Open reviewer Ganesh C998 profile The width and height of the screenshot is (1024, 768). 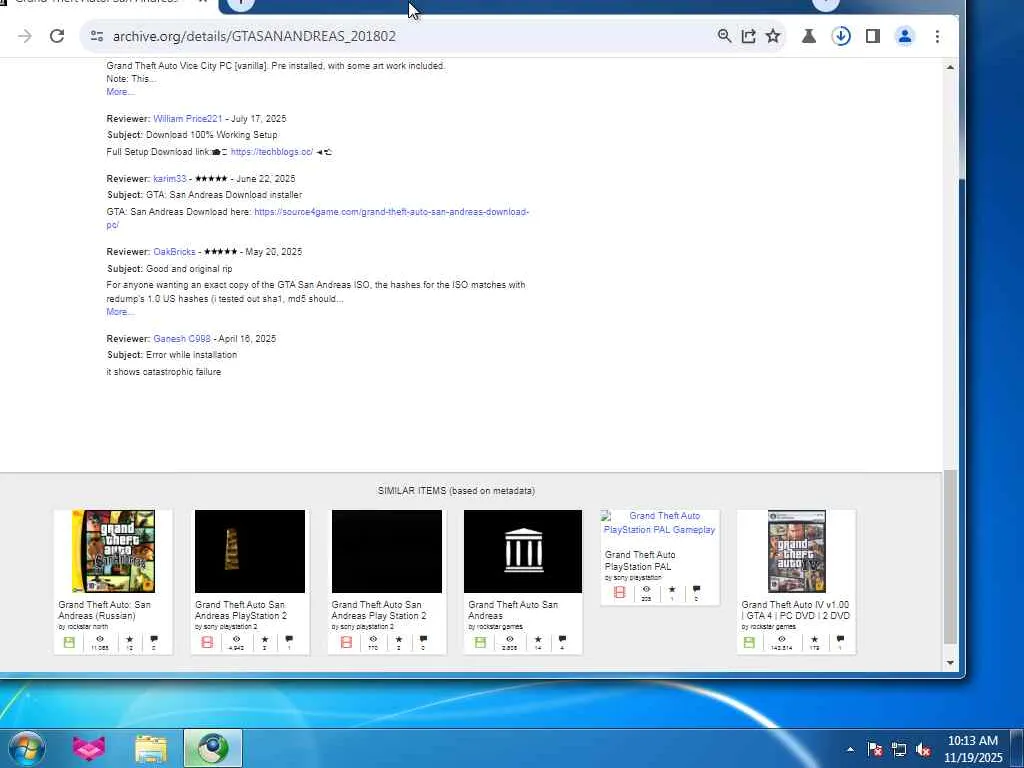[182, 339]
